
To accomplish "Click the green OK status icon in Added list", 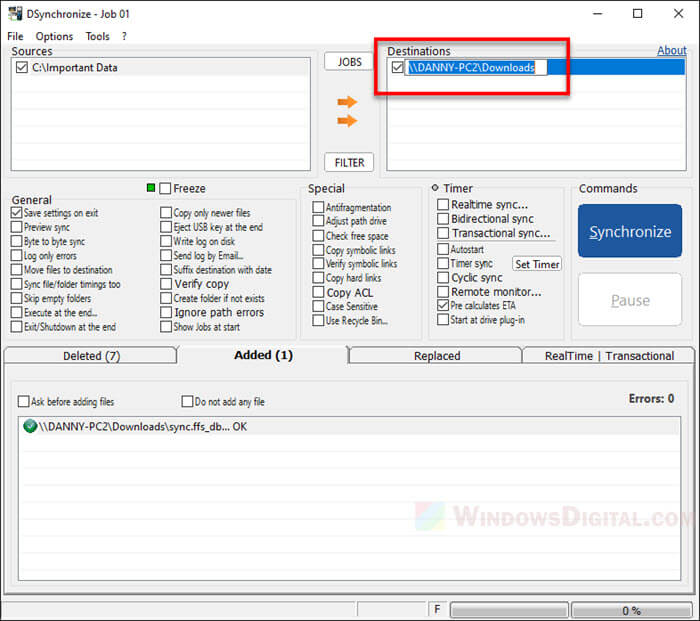I will [x=30, y=426].
